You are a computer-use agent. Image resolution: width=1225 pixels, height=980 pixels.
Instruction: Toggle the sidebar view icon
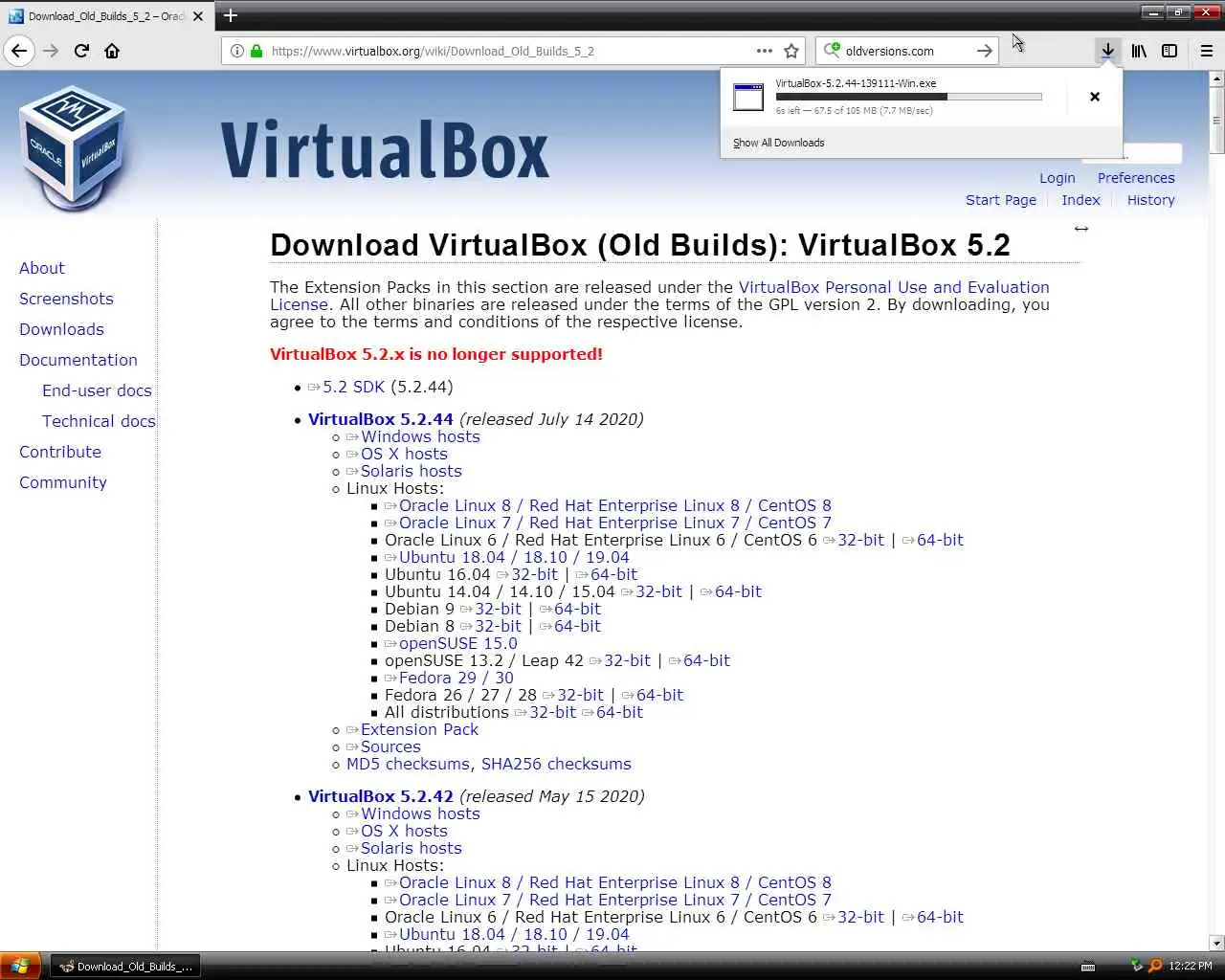1169,51
